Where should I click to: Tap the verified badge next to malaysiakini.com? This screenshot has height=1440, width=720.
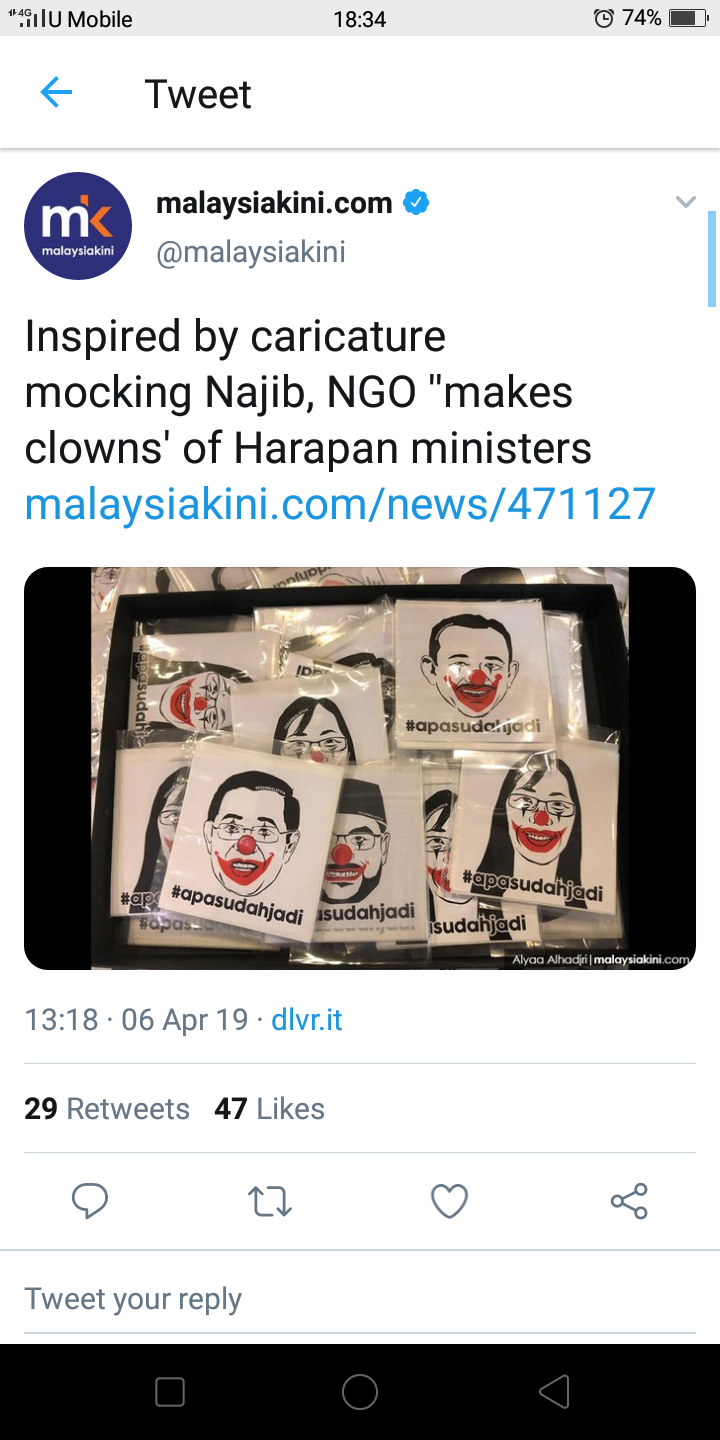point(416,203)
